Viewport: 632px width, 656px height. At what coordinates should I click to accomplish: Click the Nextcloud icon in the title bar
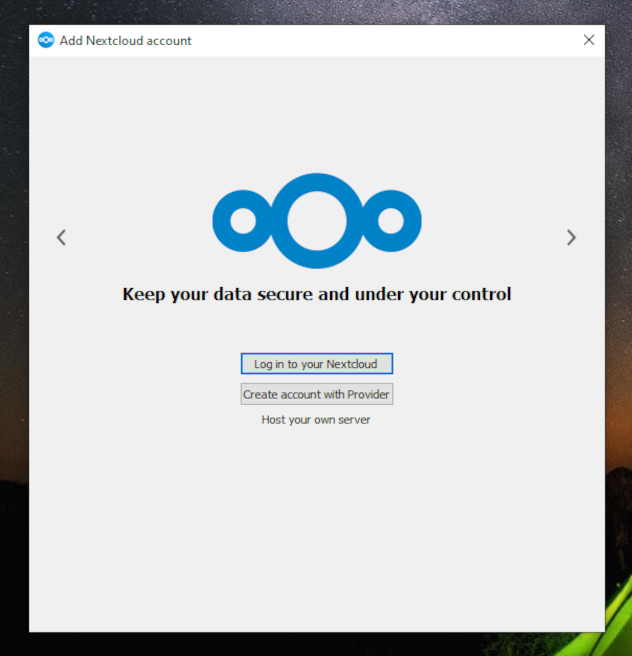46,40
